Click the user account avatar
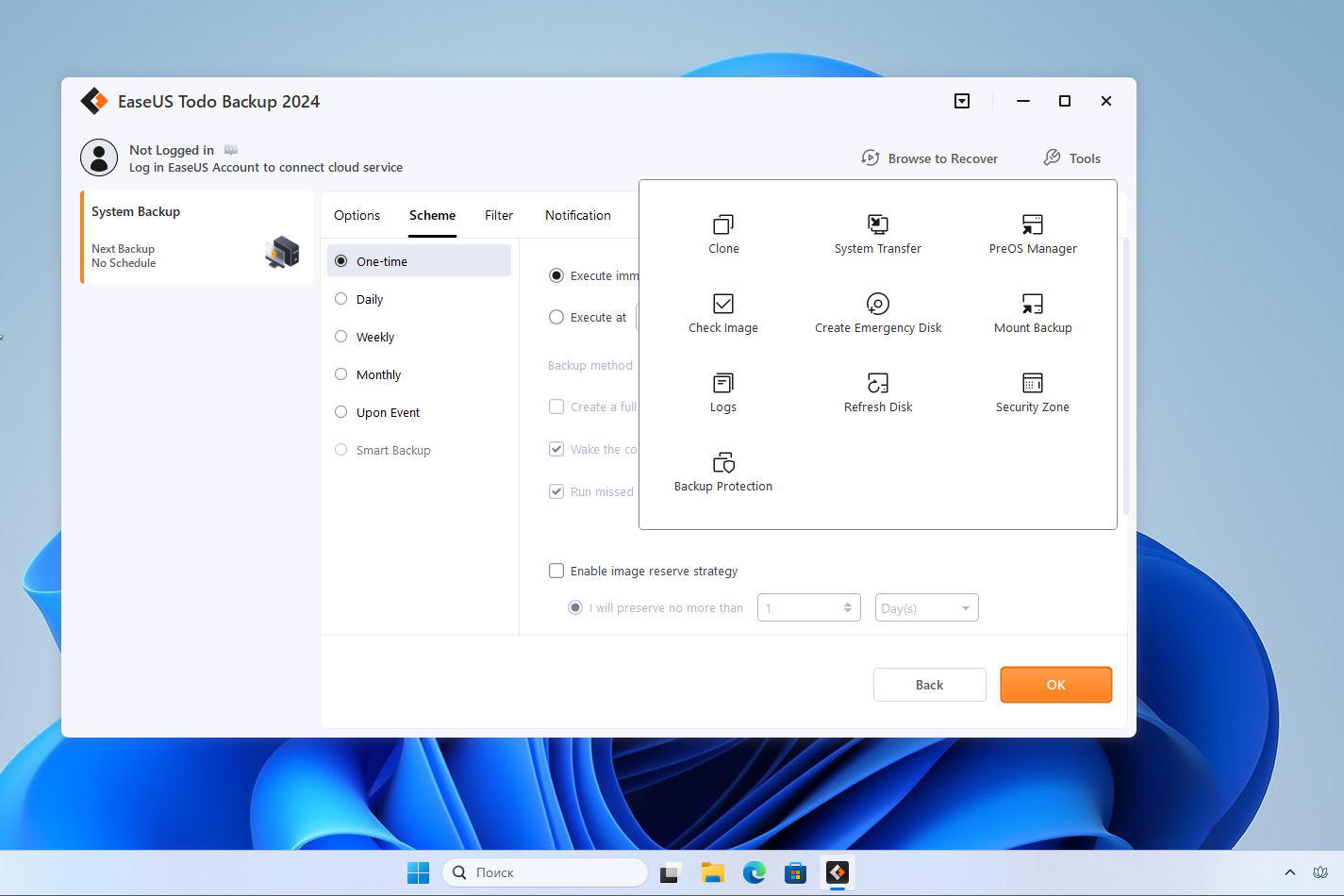 [99, 158]
